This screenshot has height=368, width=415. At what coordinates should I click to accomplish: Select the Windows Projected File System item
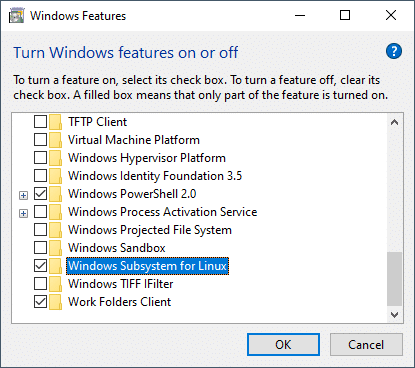coord(150,230)
